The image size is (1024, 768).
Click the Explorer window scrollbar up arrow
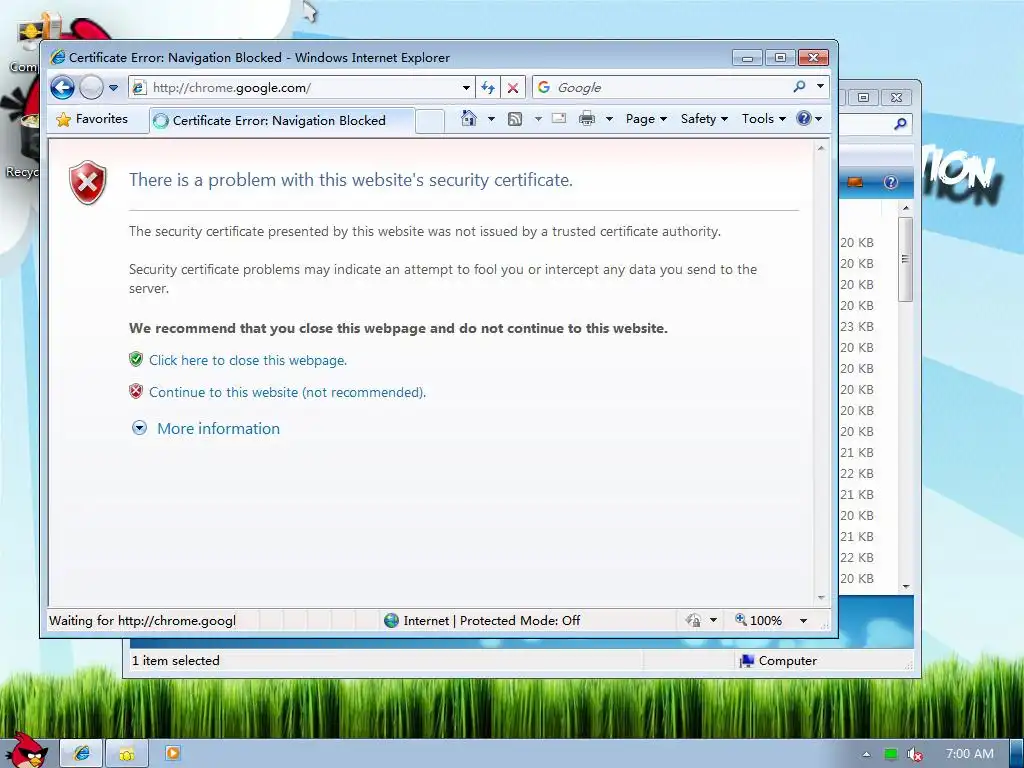(x=906, y=208)
